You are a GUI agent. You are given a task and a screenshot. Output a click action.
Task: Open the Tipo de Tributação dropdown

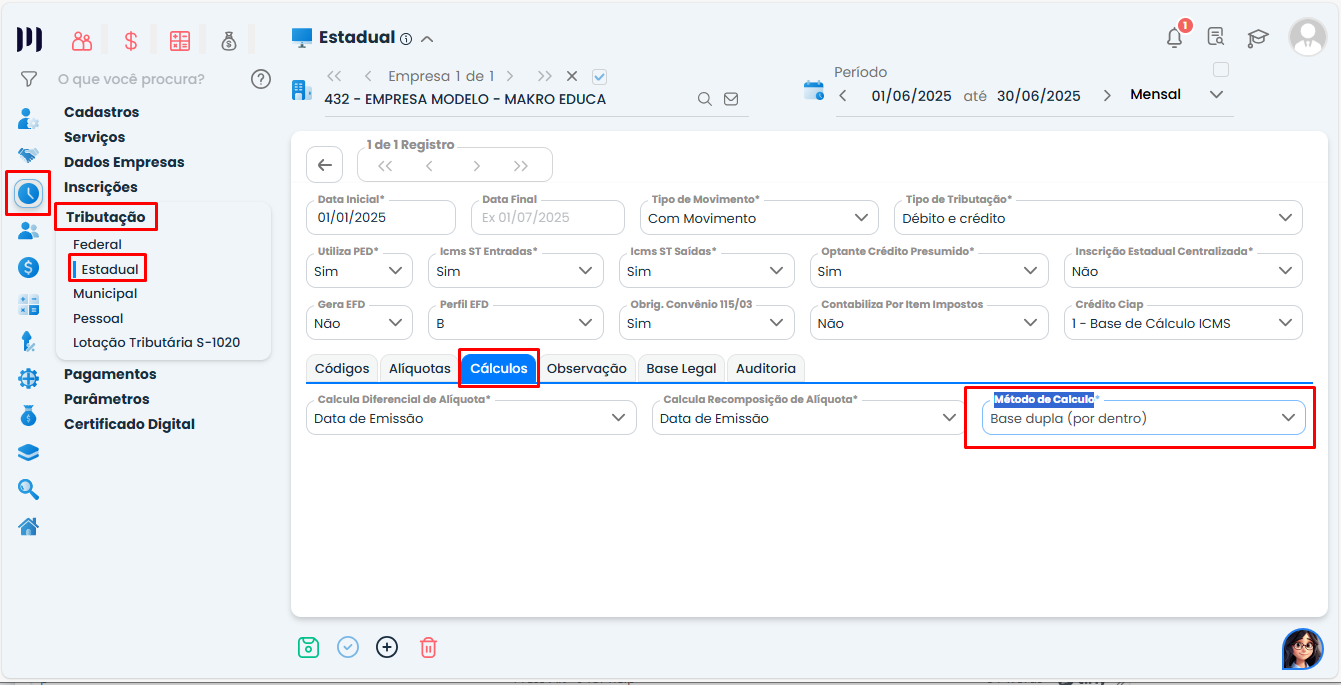pyautogui.click(x=1098, y=217)
